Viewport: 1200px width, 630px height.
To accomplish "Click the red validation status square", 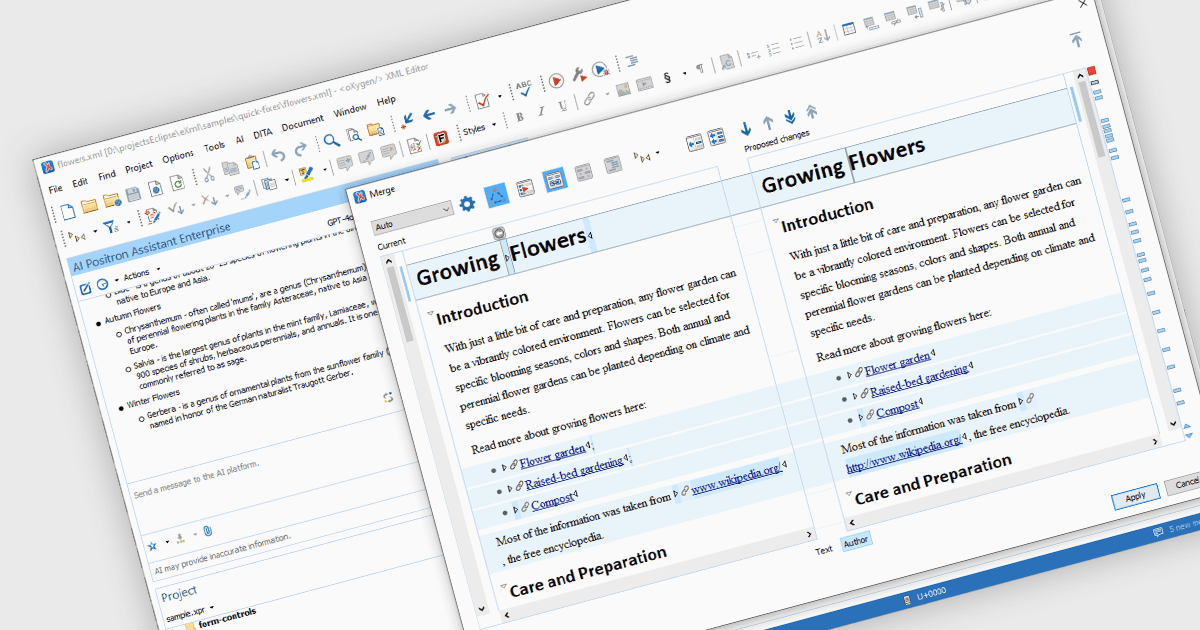I will (1091, 71).
